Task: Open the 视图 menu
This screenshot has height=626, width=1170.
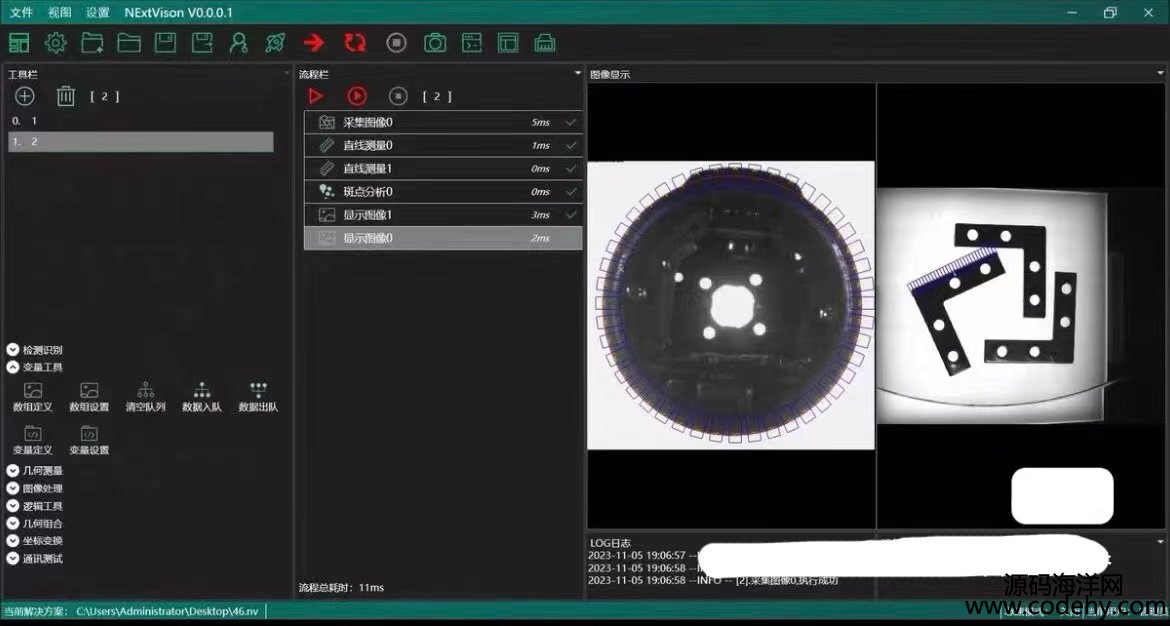Action: 60,12
